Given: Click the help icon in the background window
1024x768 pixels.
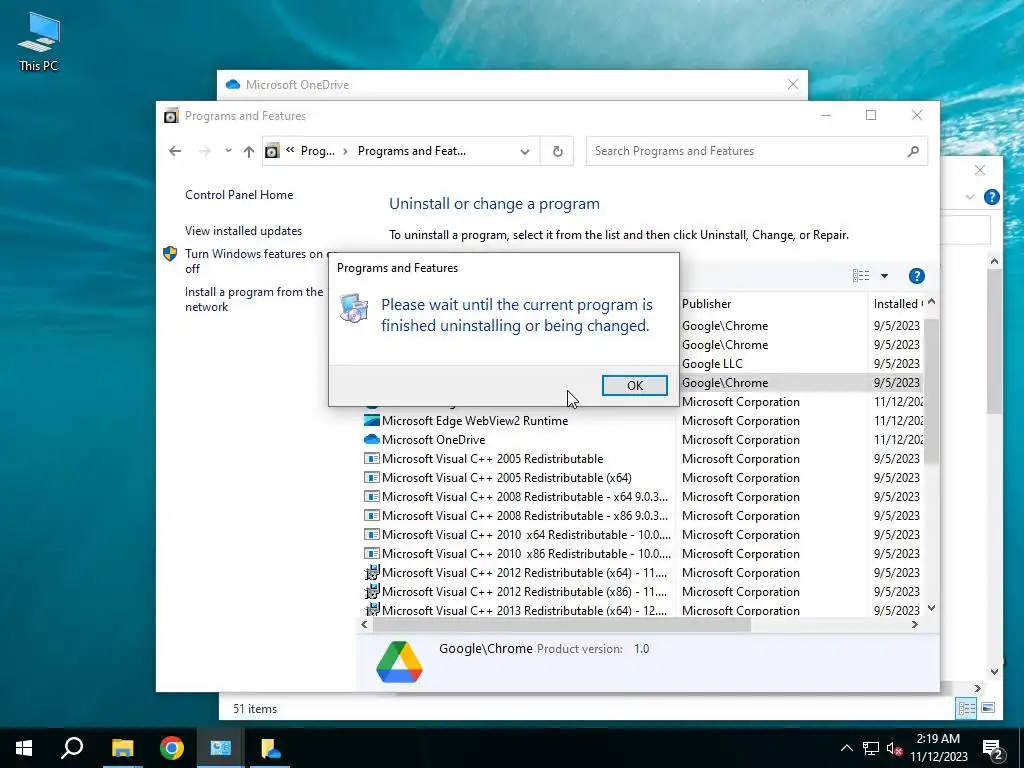Looking at the screenshot, I should 991,197.
